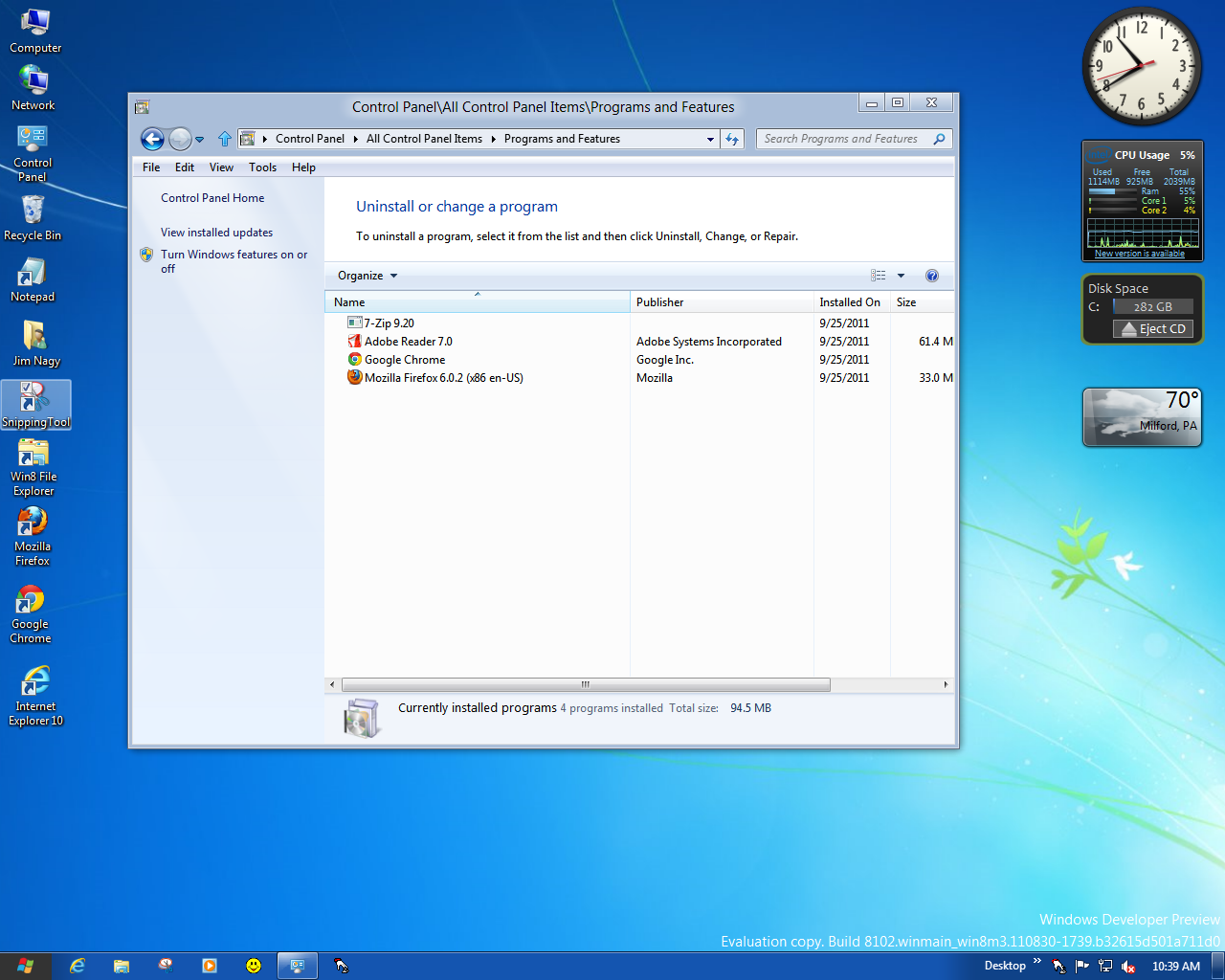Open View installed updates link
This screenshot has width=1225, height=980.
click(x=216, y=233)
